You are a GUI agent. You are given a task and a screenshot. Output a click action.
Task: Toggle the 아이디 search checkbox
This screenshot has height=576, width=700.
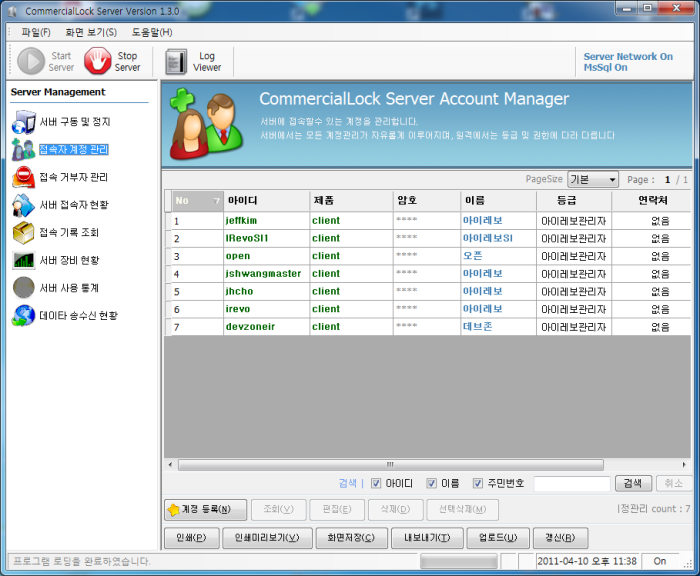376,483
